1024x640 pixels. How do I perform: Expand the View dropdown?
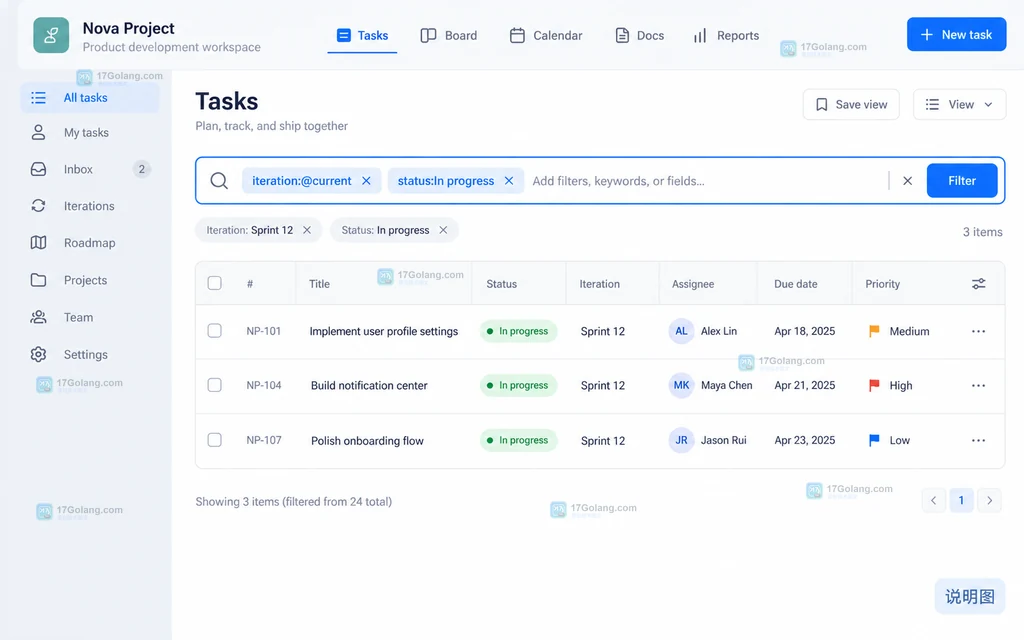[959, 104]
